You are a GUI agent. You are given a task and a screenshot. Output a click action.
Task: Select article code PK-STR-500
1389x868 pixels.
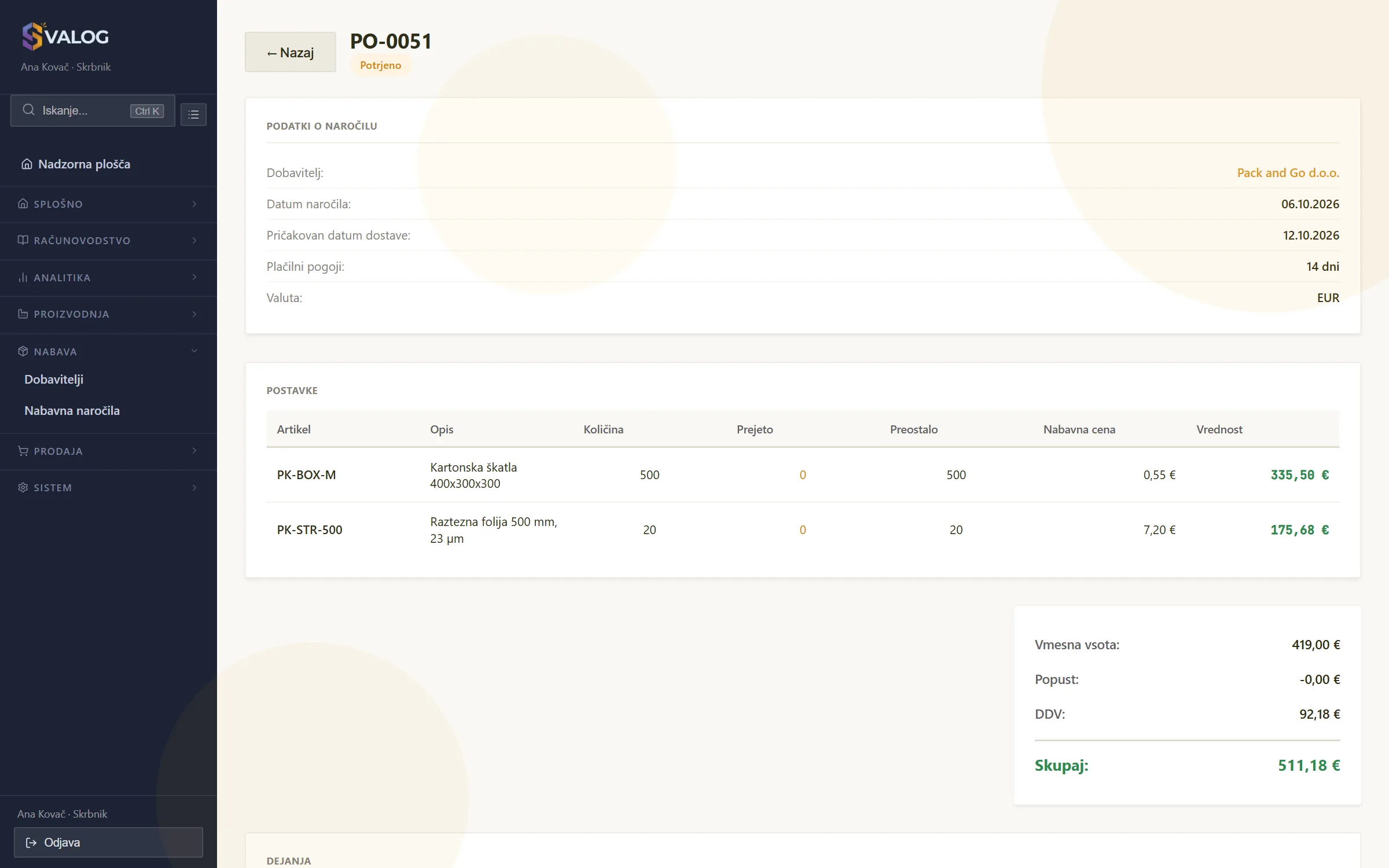[x=310, y=530]
